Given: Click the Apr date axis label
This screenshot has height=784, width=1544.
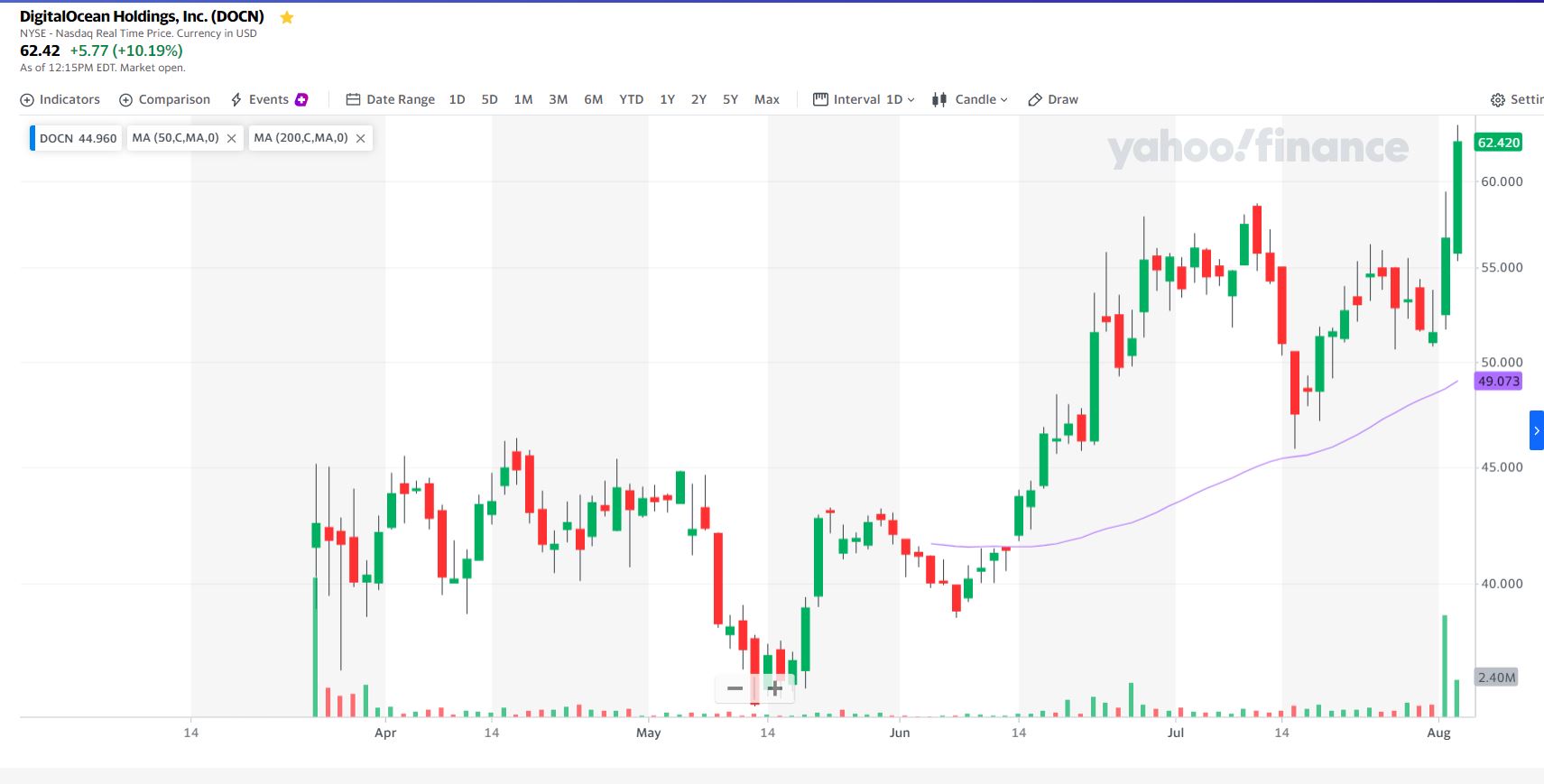Looking at the screenshot, I should point(385,733).
